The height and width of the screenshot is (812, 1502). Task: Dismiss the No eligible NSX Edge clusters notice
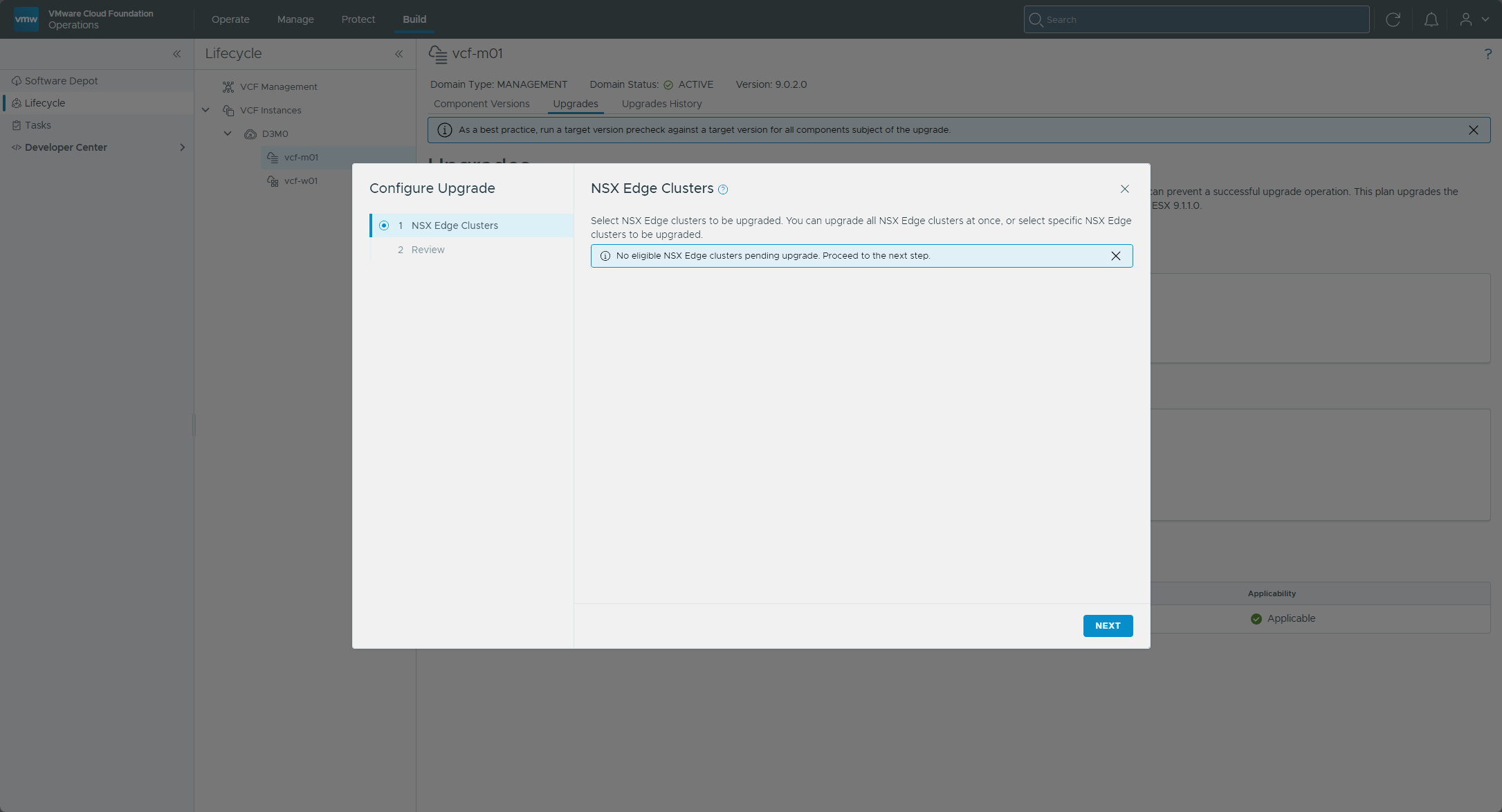1116,256
